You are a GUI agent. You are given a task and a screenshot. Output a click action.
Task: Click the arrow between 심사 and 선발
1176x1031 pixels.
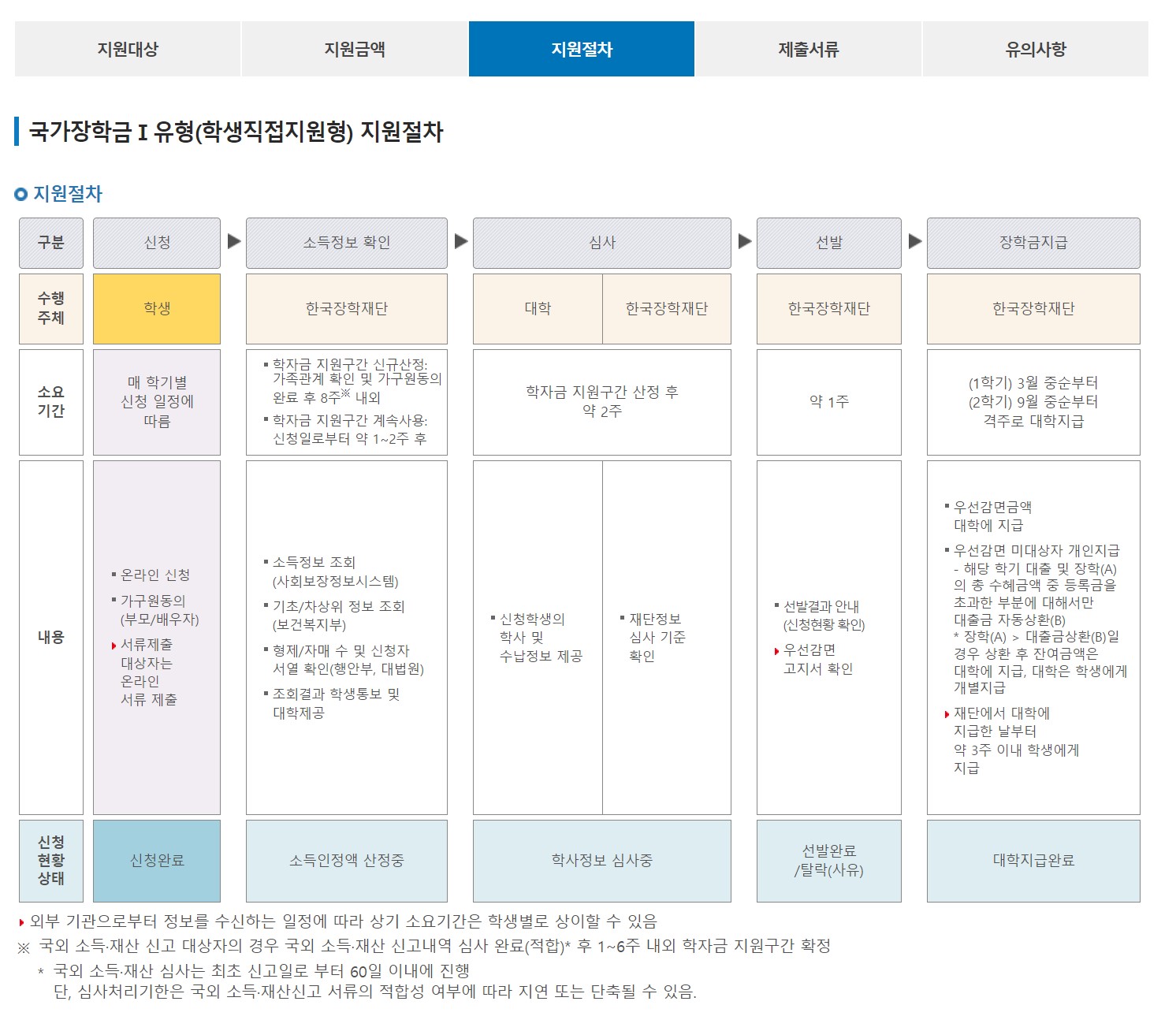pyautogui.click(x=743, y=243)
